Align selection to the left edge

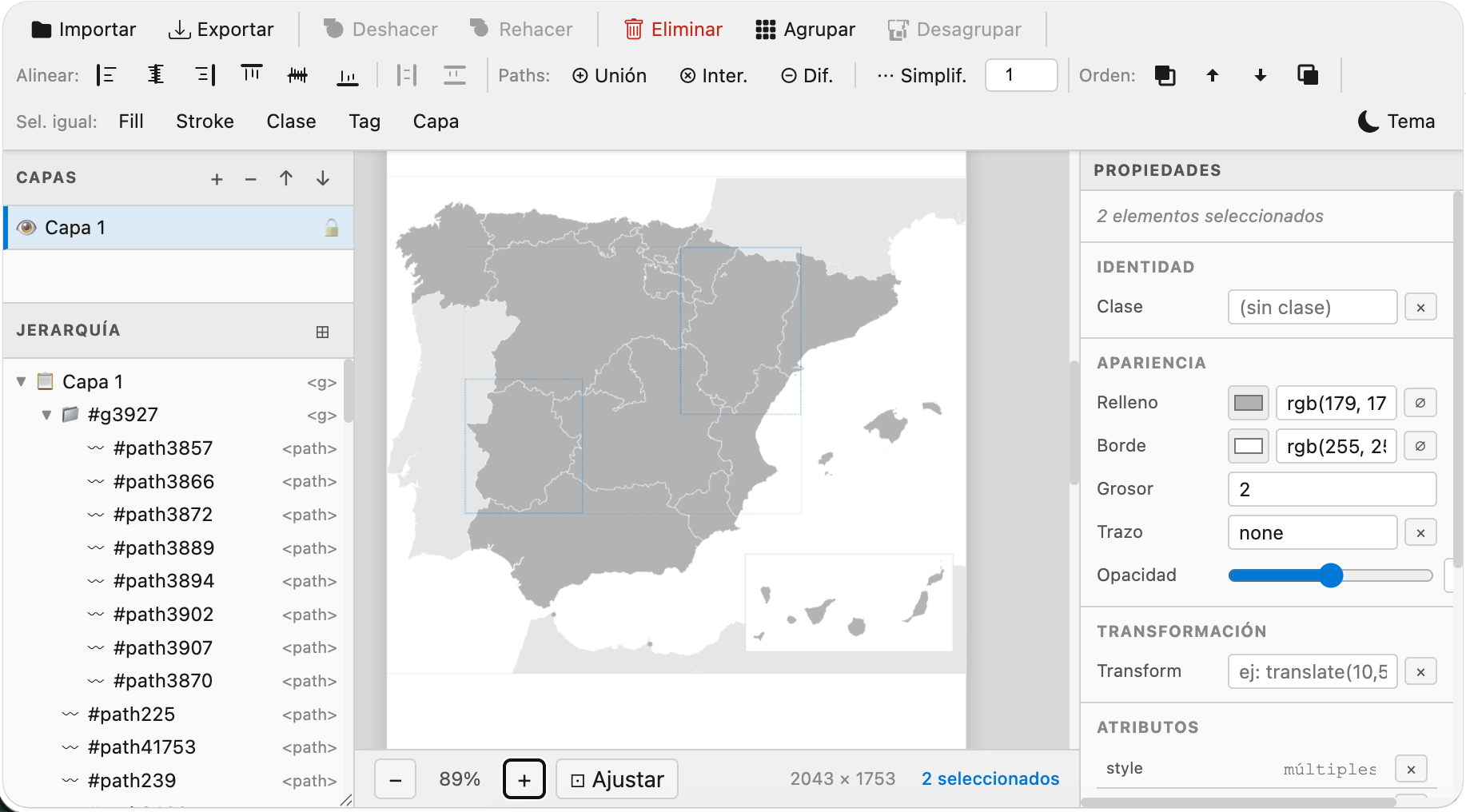click(x=106, y=75)
